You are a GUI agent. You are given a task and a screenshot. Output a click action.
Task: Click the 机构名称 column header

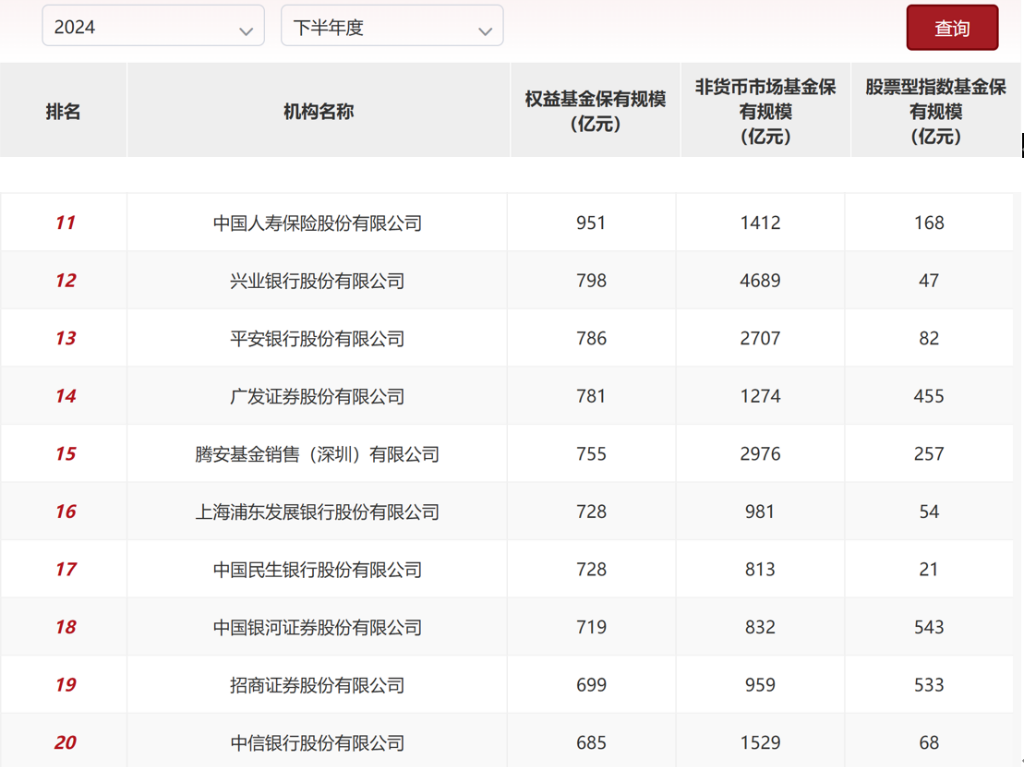[317, 111]
